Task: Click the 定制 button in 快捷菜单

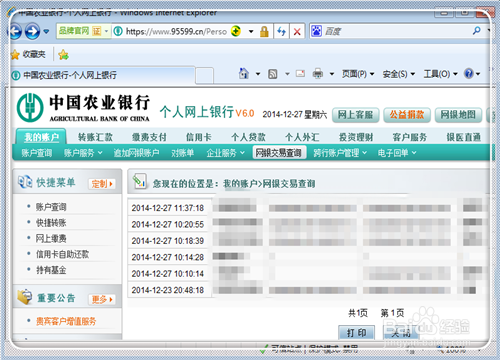Action: coord(102,184)
